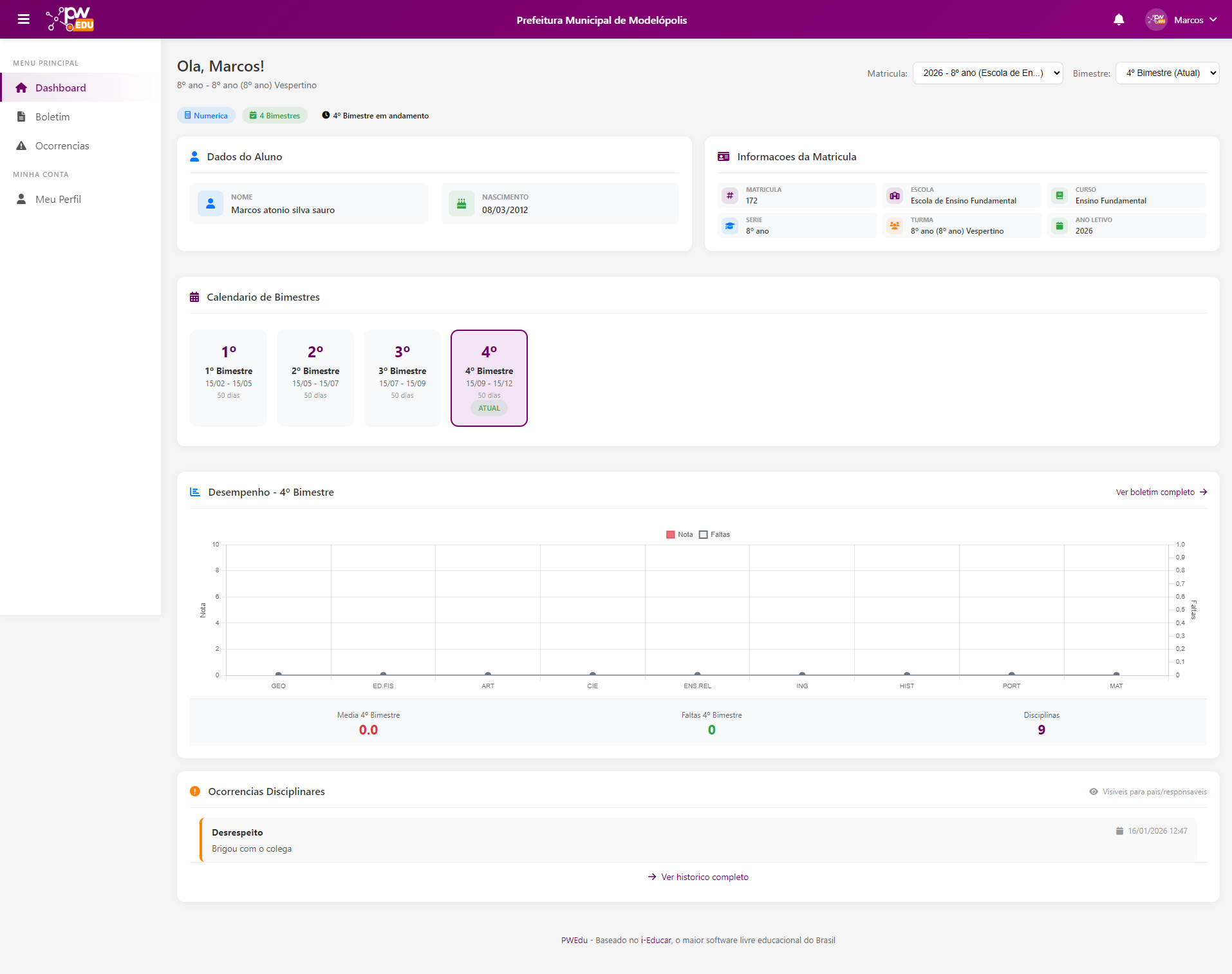The image size is (1232, 974).
Task: Click the calendar icon beside Calendario de Bimestres
Action: coord(194,297)
